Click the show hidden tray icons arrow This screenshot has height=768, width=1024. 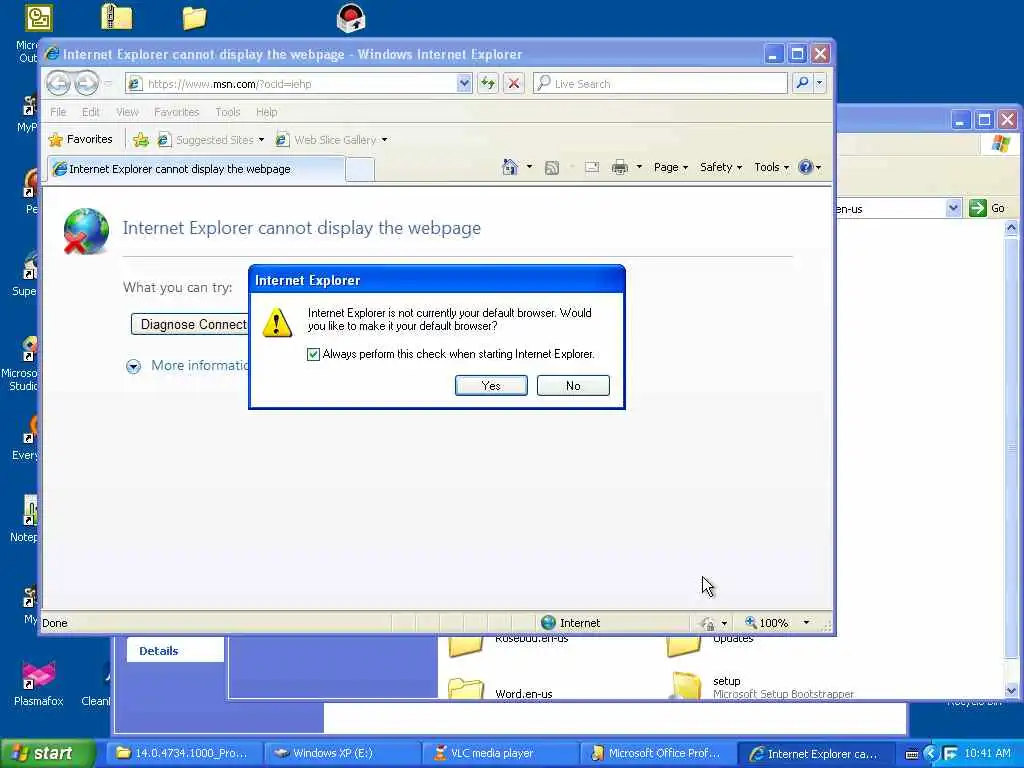click(x=931, y=754)
